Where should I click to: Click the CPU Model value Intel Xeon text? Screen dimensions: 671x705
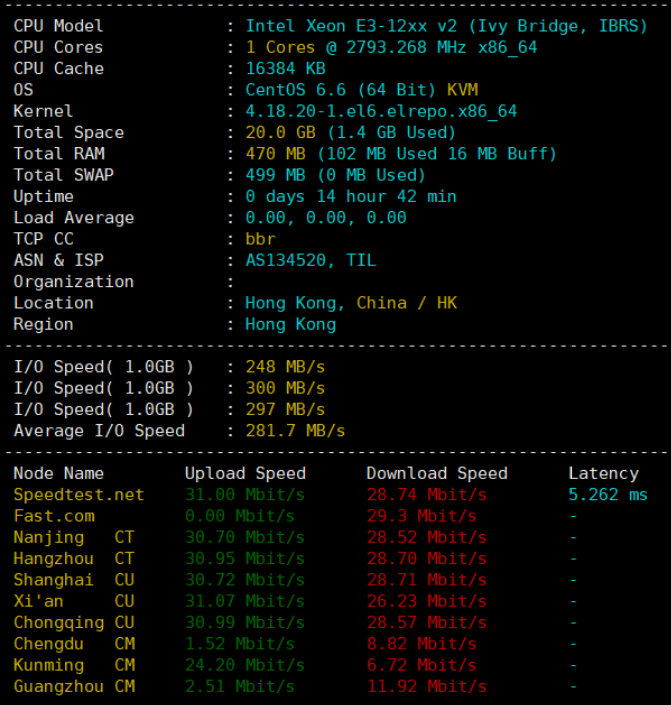[x=446, y=26]
